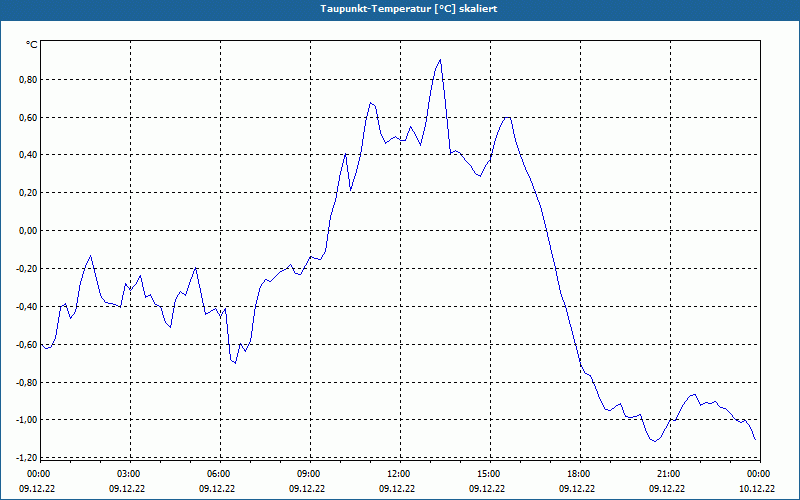The width and height of the screenshot is (800, 500).
Task: Click the '00:00' label above '10.12.22'
Action: 760,474
